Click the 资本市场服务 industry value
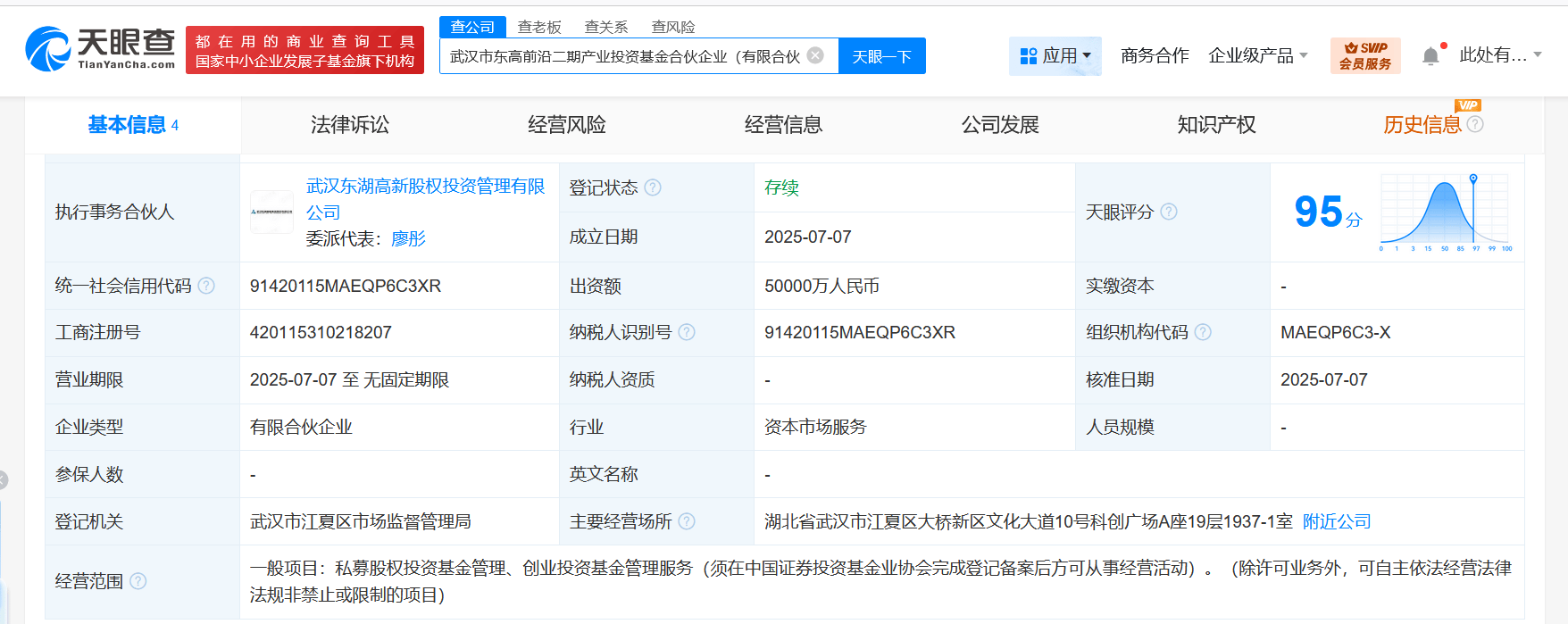This screenshot has width=1568, height=624. [815, 427]
